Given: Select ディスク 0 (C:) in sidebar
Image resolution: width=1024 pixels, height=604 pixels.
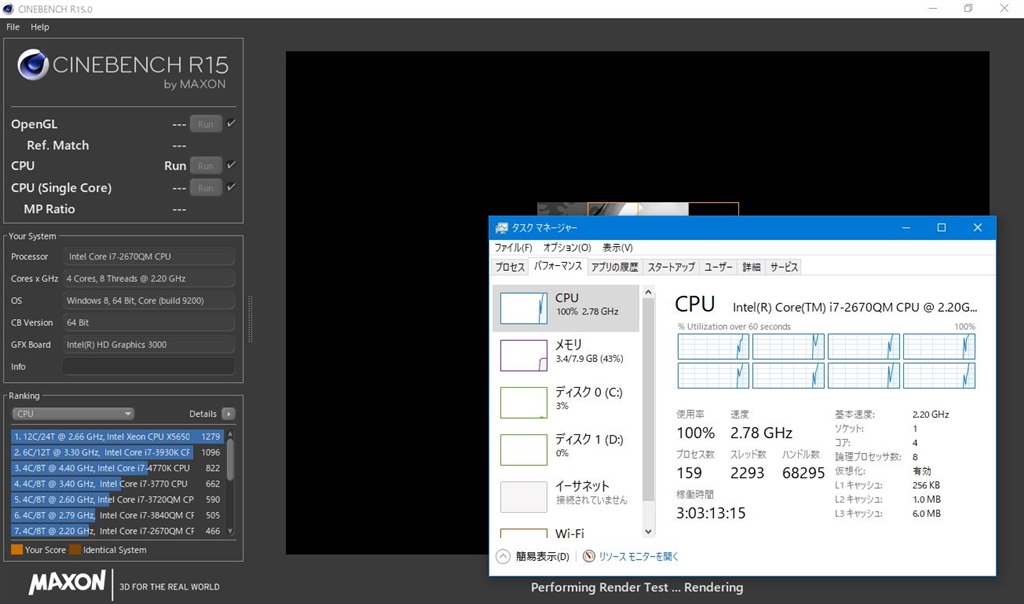Looking at the screenshot, I should (566, 402).
